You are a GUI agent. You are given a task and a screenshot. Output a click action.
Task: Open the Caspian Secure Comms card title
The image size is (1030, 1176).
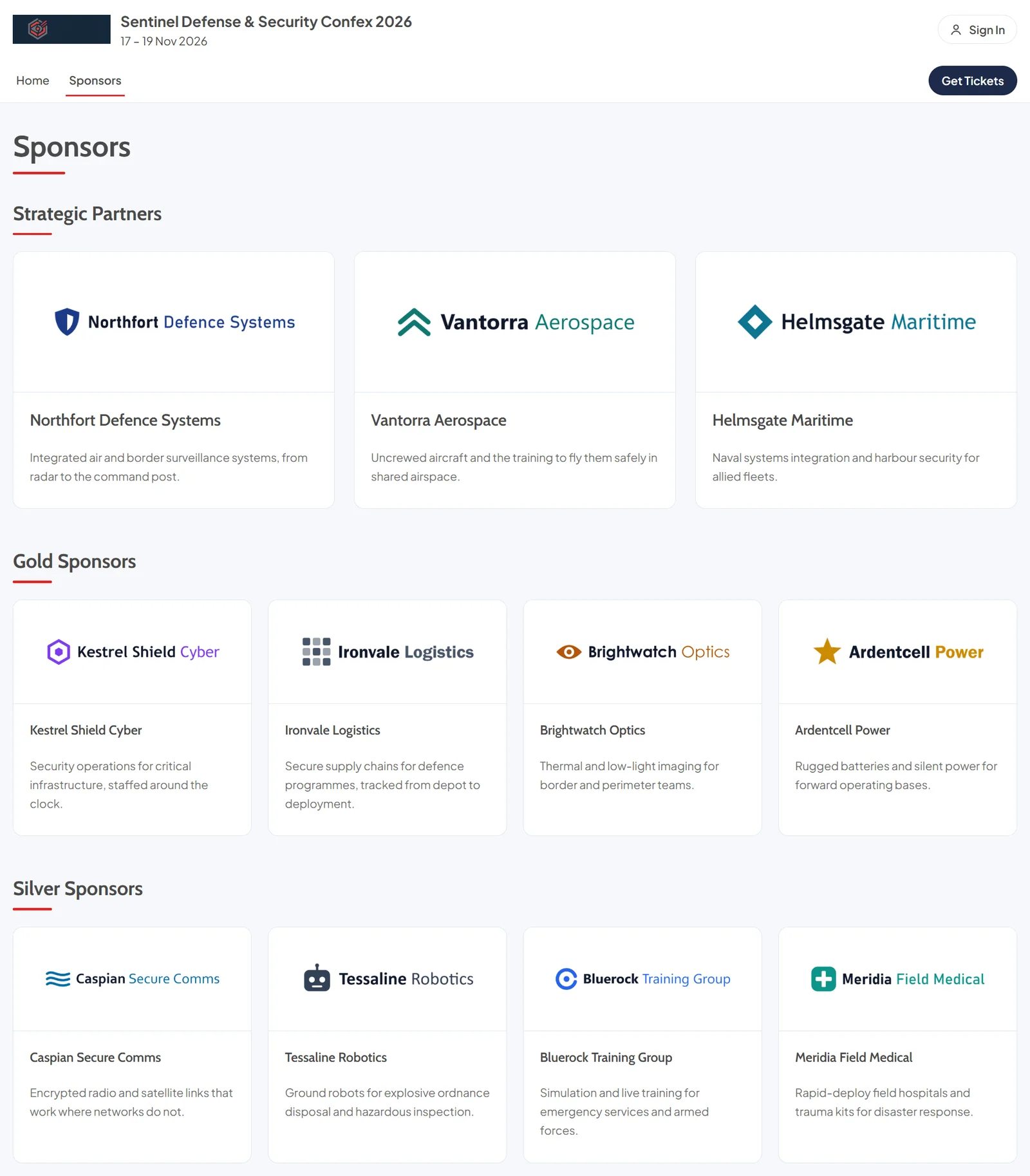coord(95,1057)
